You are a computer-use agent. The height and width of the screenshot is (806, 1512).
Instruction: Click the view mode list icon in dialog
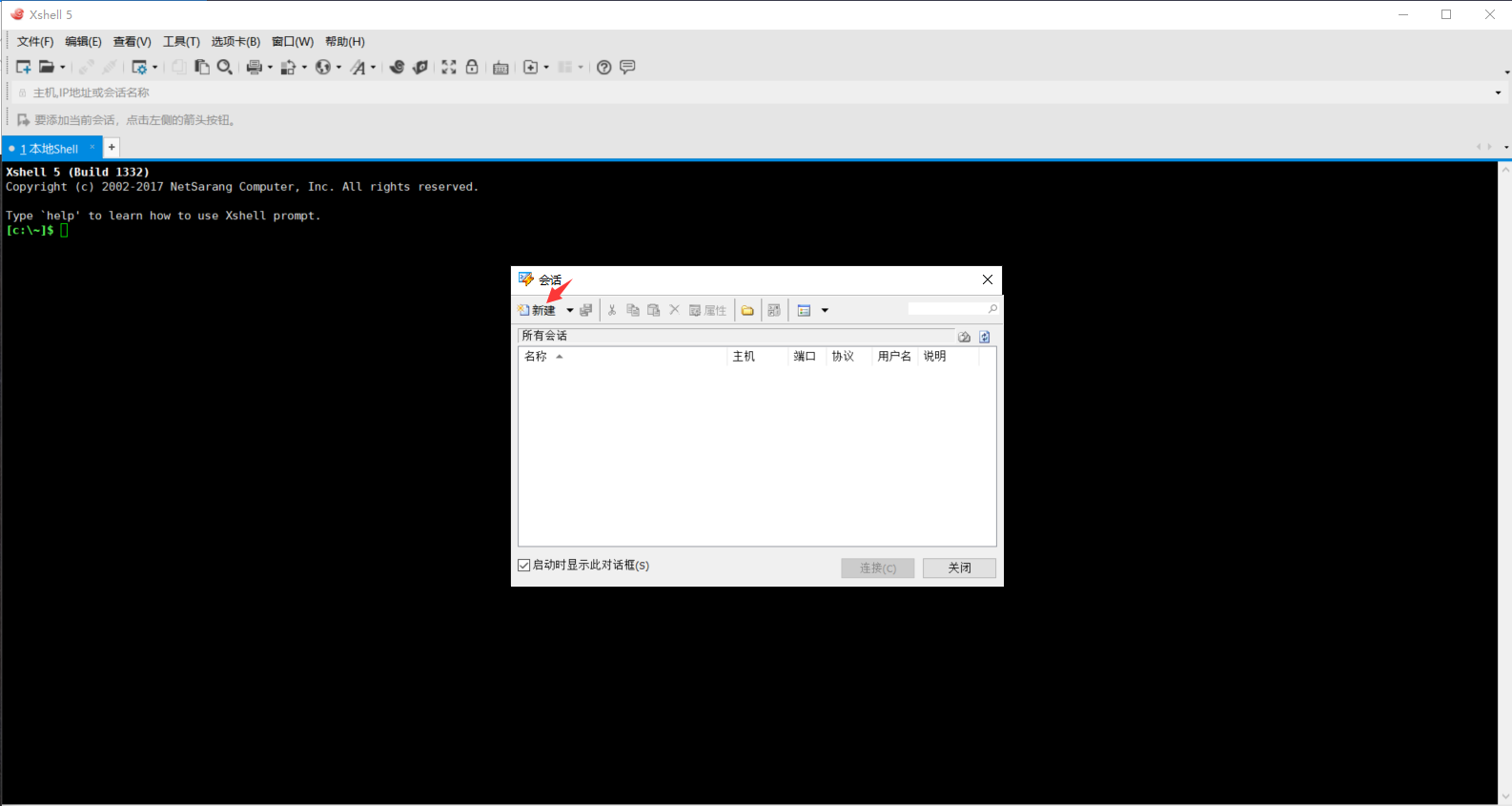click(x=804, y=310)
